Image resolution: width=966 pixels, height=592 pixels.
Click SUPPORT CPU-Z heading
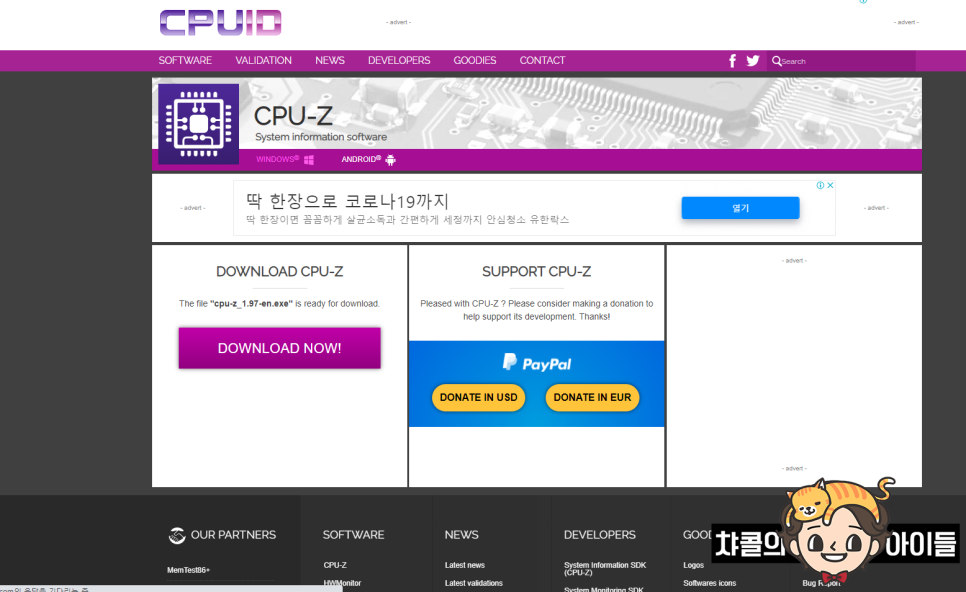[537, 272]
